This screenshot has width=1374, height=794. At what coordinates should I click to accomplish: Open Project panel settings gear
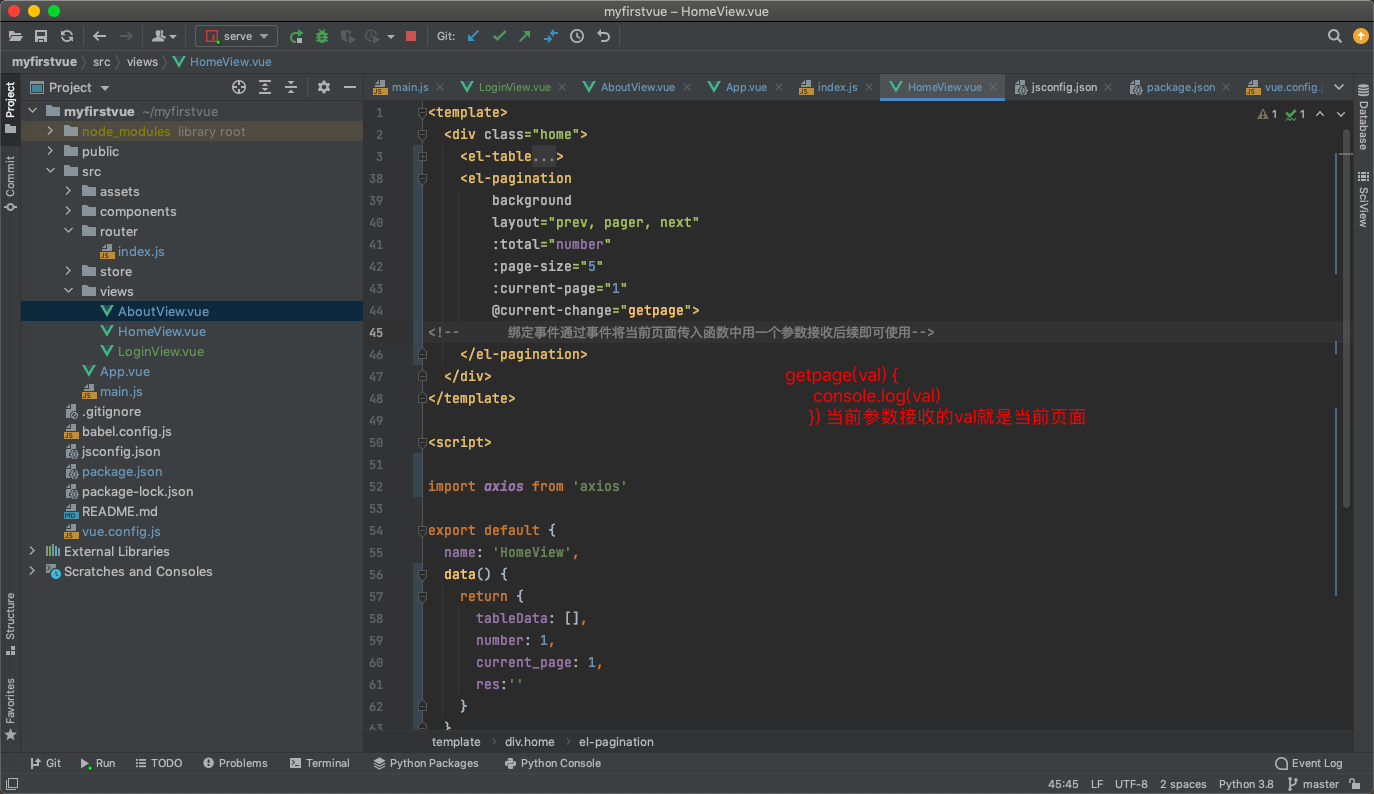tap(323, 88)
